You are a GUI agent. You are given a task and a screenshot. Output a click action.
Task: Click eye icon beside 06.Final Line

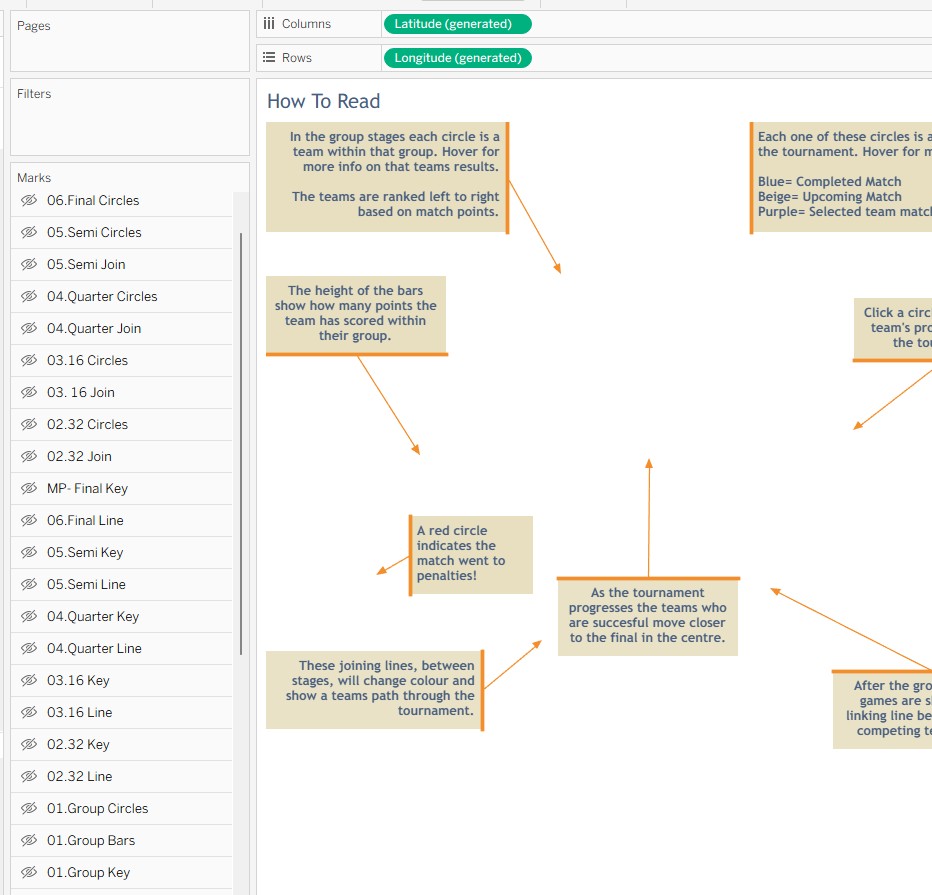(29, 521)
